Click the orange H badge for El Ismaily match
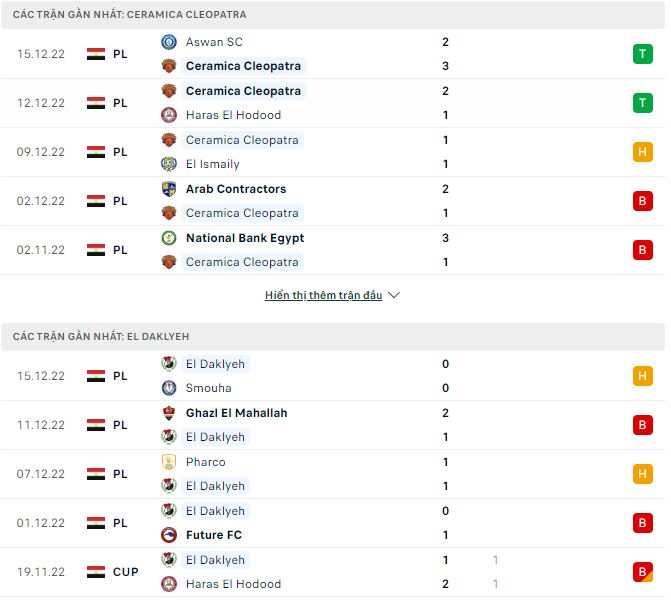671x600 pixels. (643, 152)
